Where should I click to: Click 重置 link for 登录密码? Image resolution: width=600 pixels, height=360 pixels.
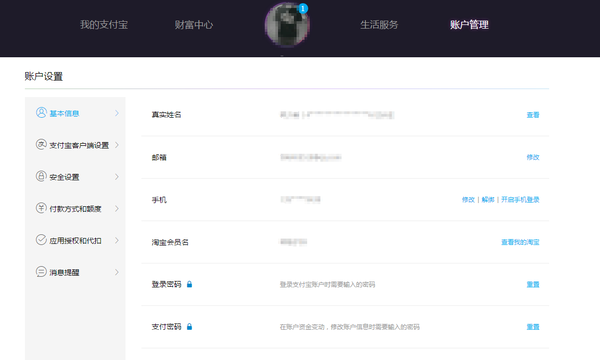[533, 284]
